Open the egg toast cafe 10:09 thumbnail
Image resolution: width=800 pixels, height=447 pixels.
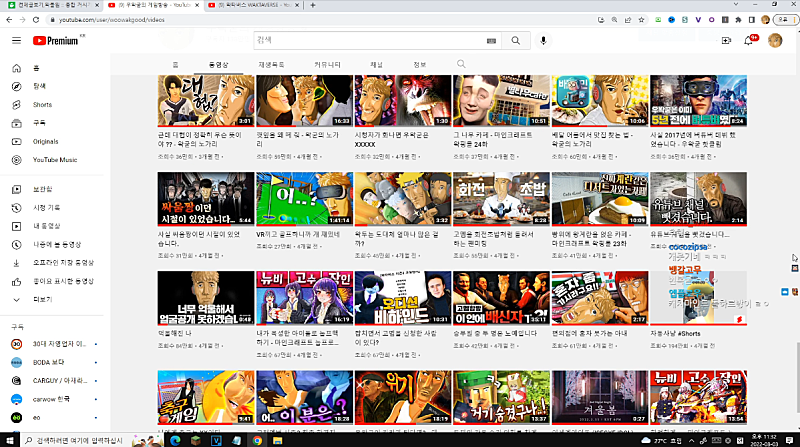(x=599, y=199)
